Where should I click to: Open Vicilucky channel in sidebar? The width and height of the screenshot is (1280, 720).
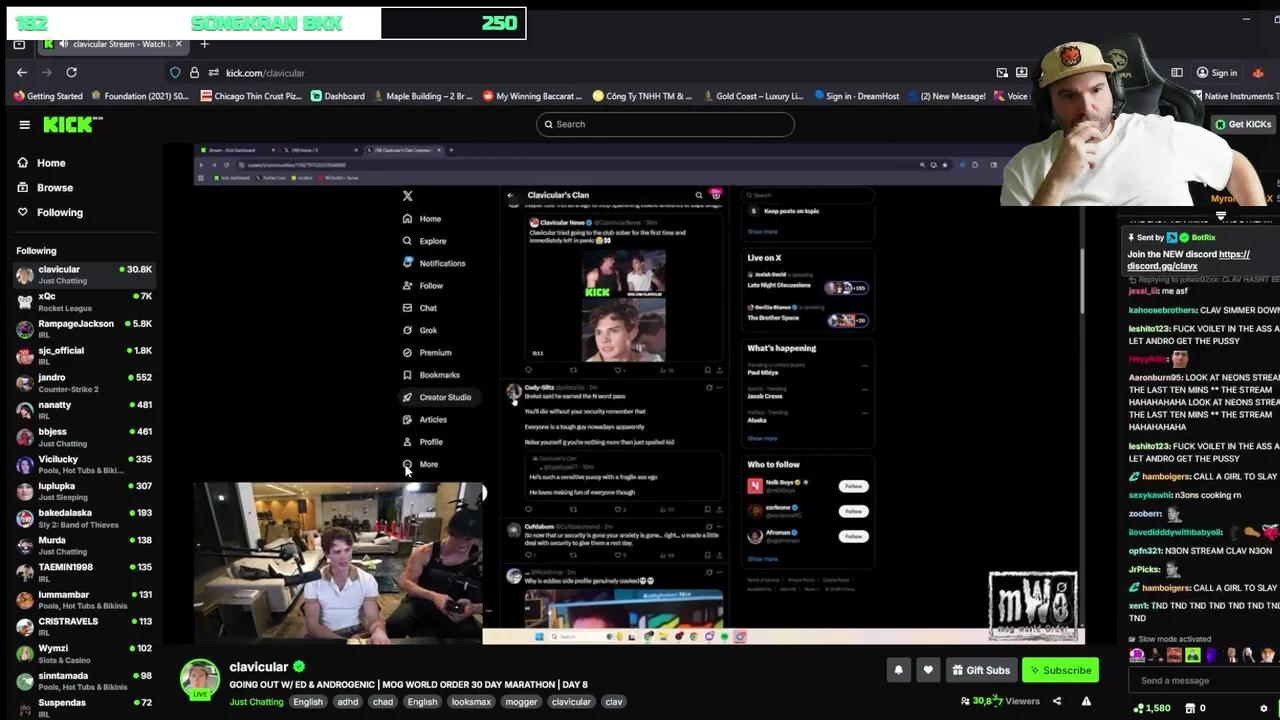point(84,464)
